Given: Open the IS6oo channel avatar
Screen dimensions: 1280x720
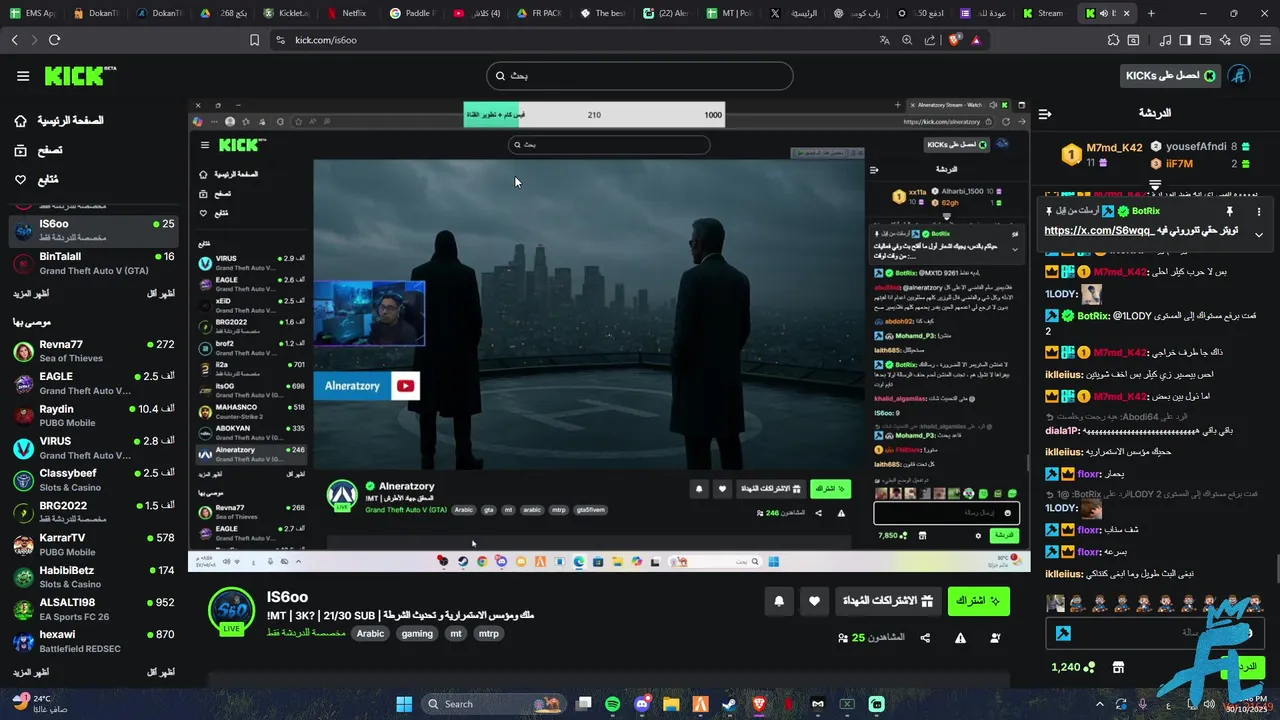Looking at the screenshot, I should point(232,611).
